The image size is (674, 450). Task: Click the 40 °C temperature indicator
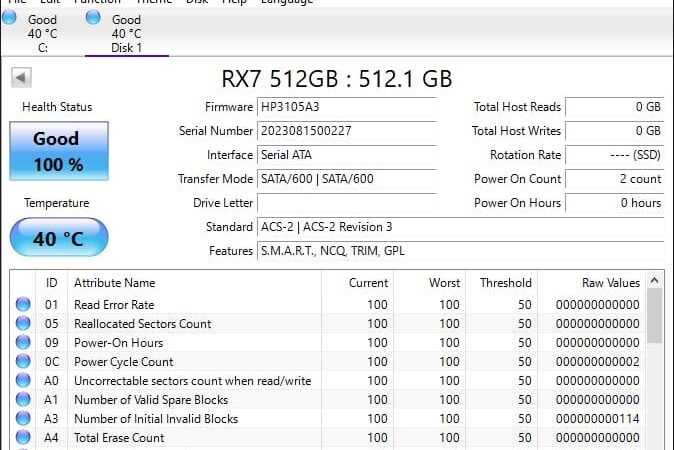point(58,238)
